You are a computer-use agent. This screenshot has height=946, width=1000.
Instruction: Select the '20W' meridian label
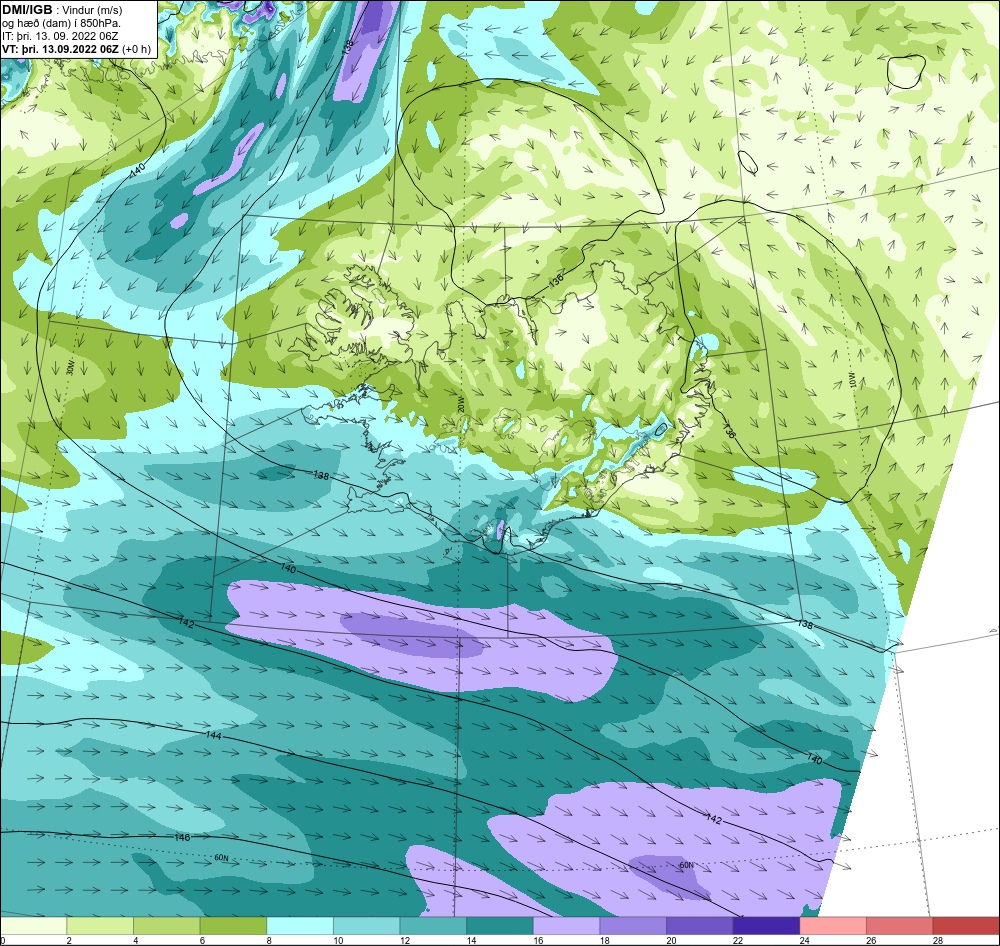point(460,404)
